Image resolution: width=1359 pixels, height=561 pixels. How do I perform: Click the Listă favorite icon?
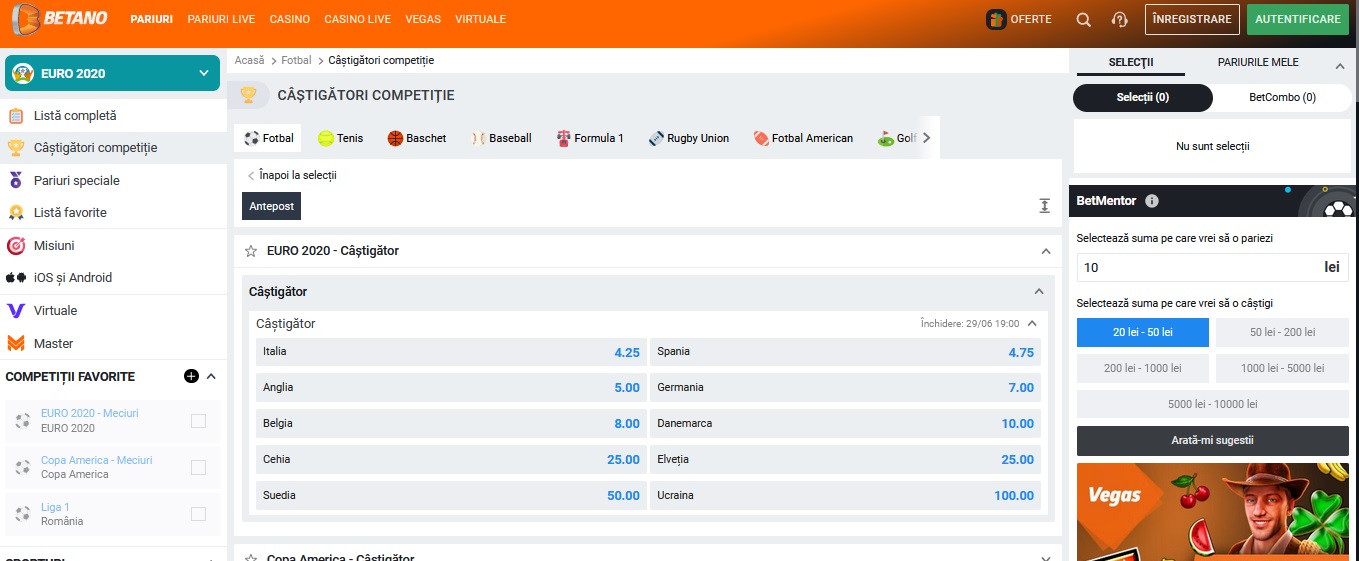coord(16,213)
